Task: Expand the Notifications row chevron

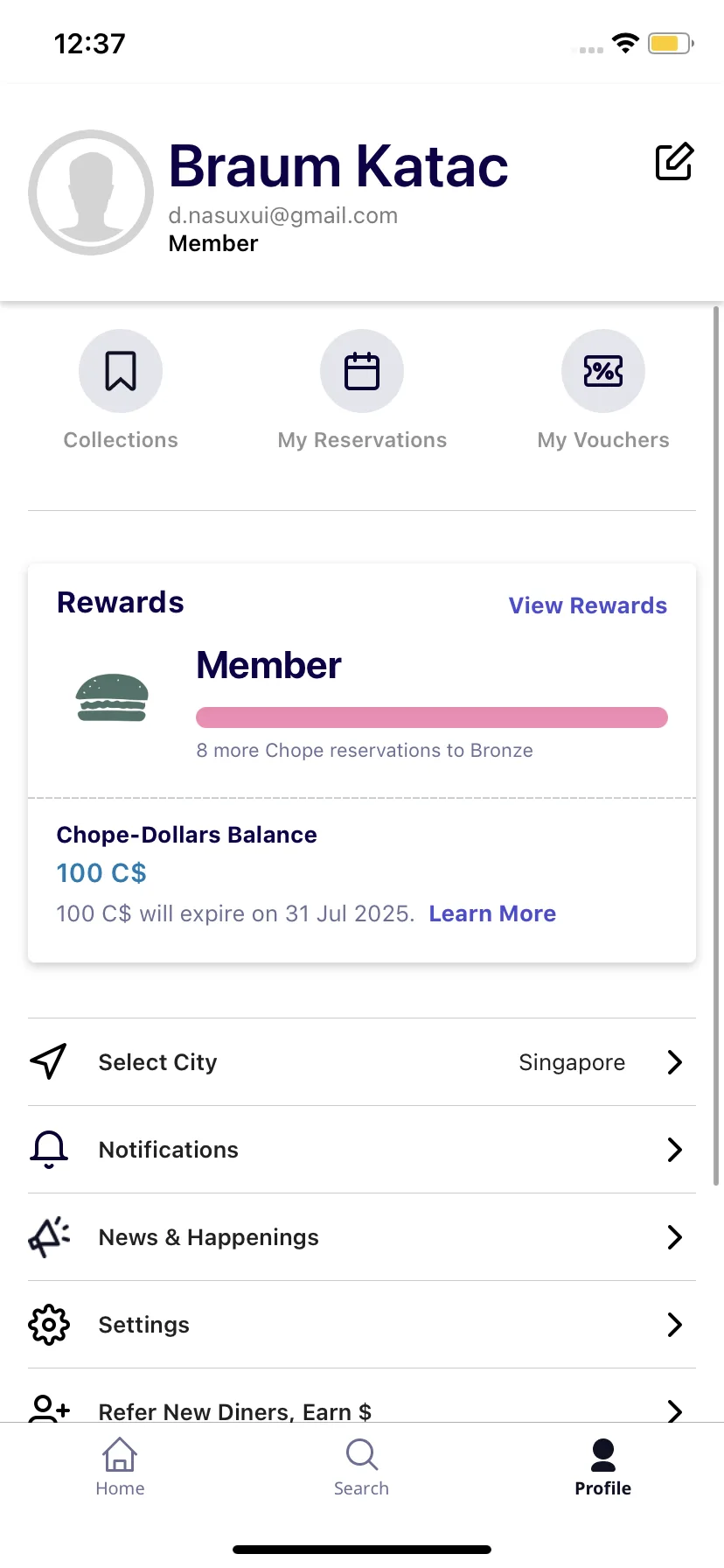Action: [x=674, y=1150]
